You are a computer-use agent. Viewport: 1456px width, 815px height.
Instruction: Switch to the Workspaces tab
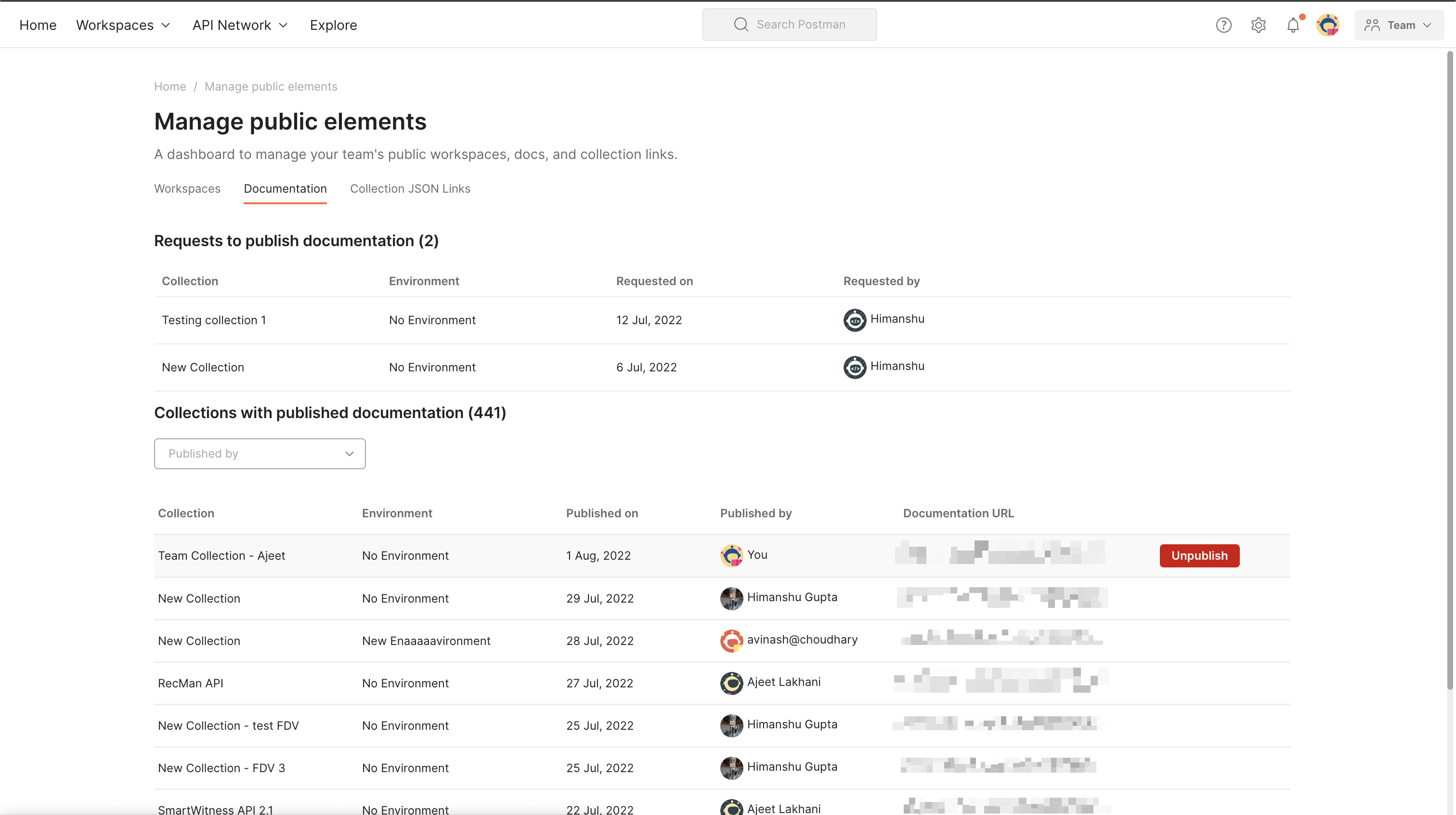(x=187, y=188)
